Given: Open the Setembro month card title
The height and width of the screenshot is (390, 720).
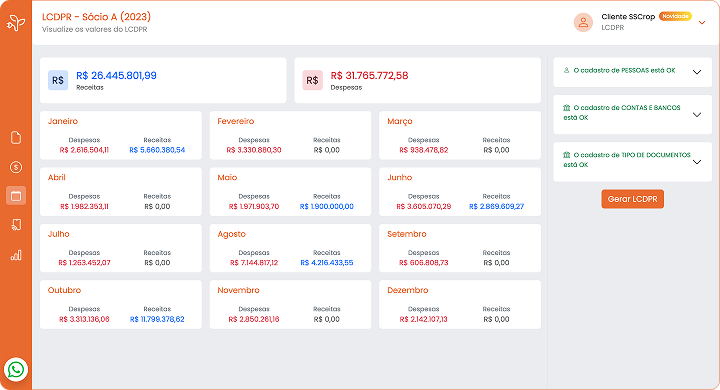Looking at the screenshot, I should pos(407,234).
